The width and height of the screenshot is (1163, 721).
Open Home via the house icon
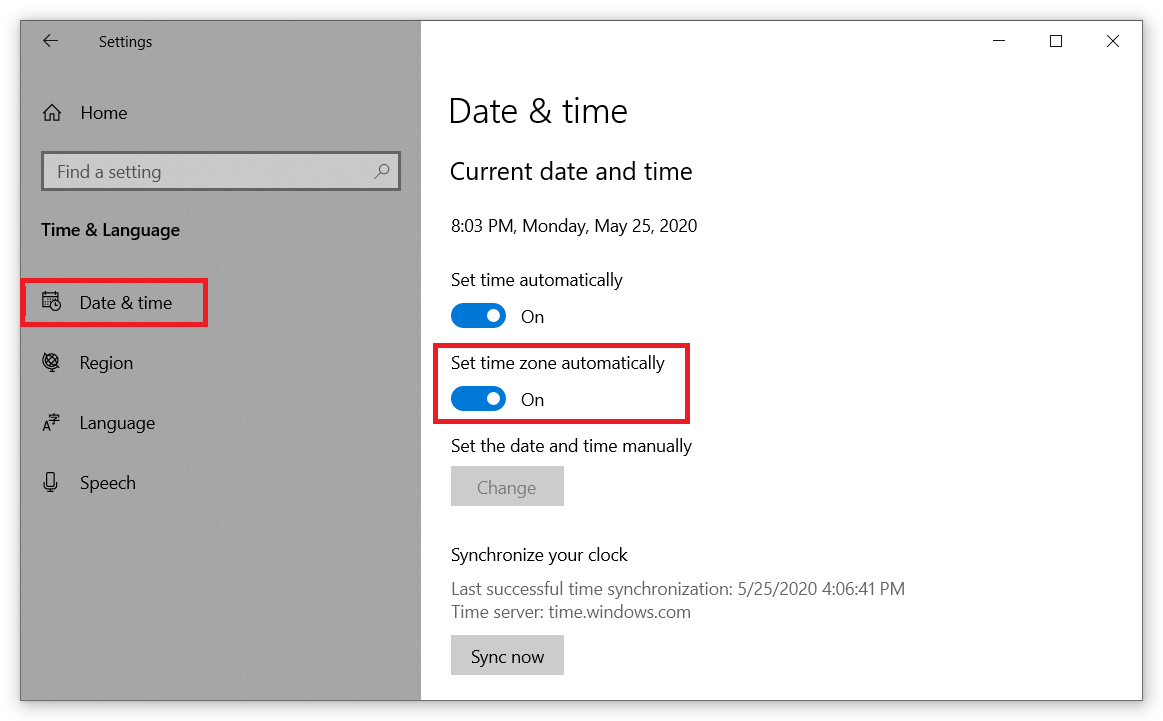pos(52,113)
